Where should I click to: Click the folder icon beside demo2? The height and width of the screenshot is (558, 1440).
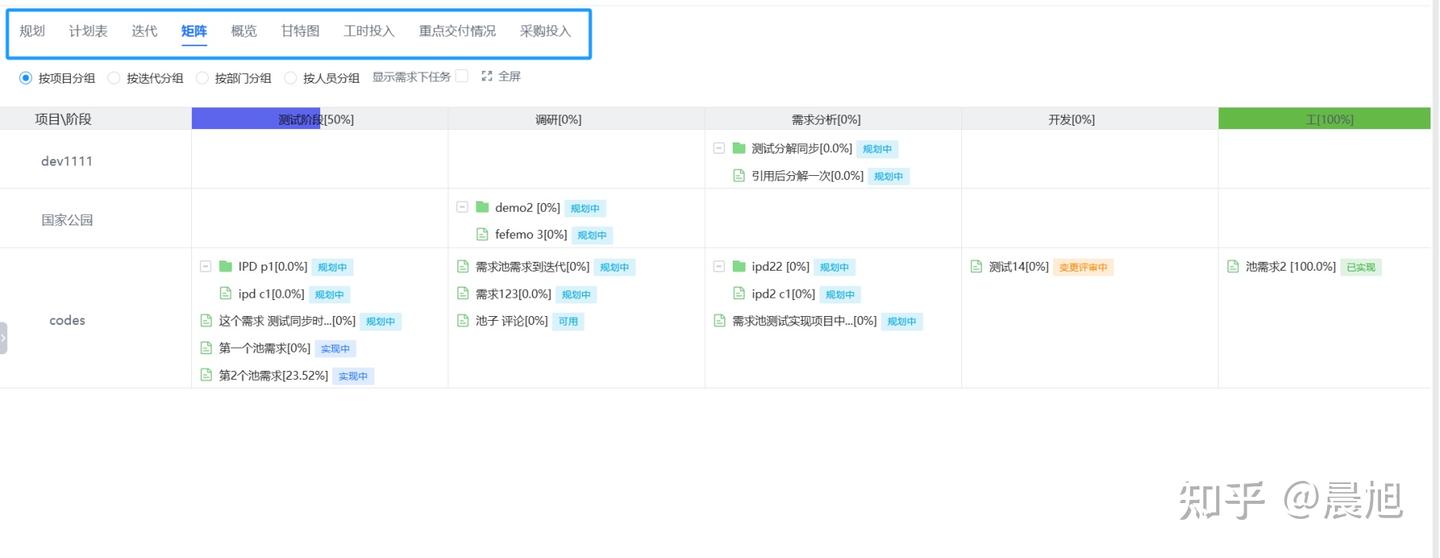(x=482, y=208)
